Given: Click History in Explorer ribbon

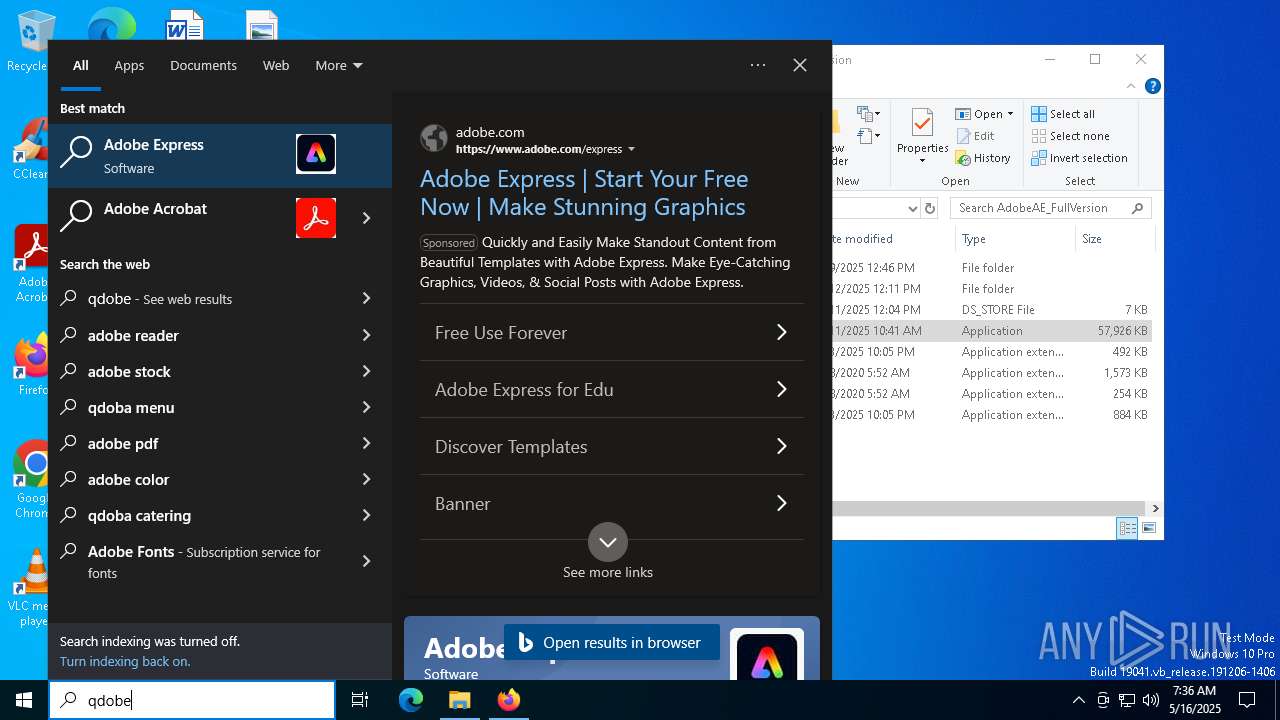Looking at the screenshot, I should click(983, 158).
